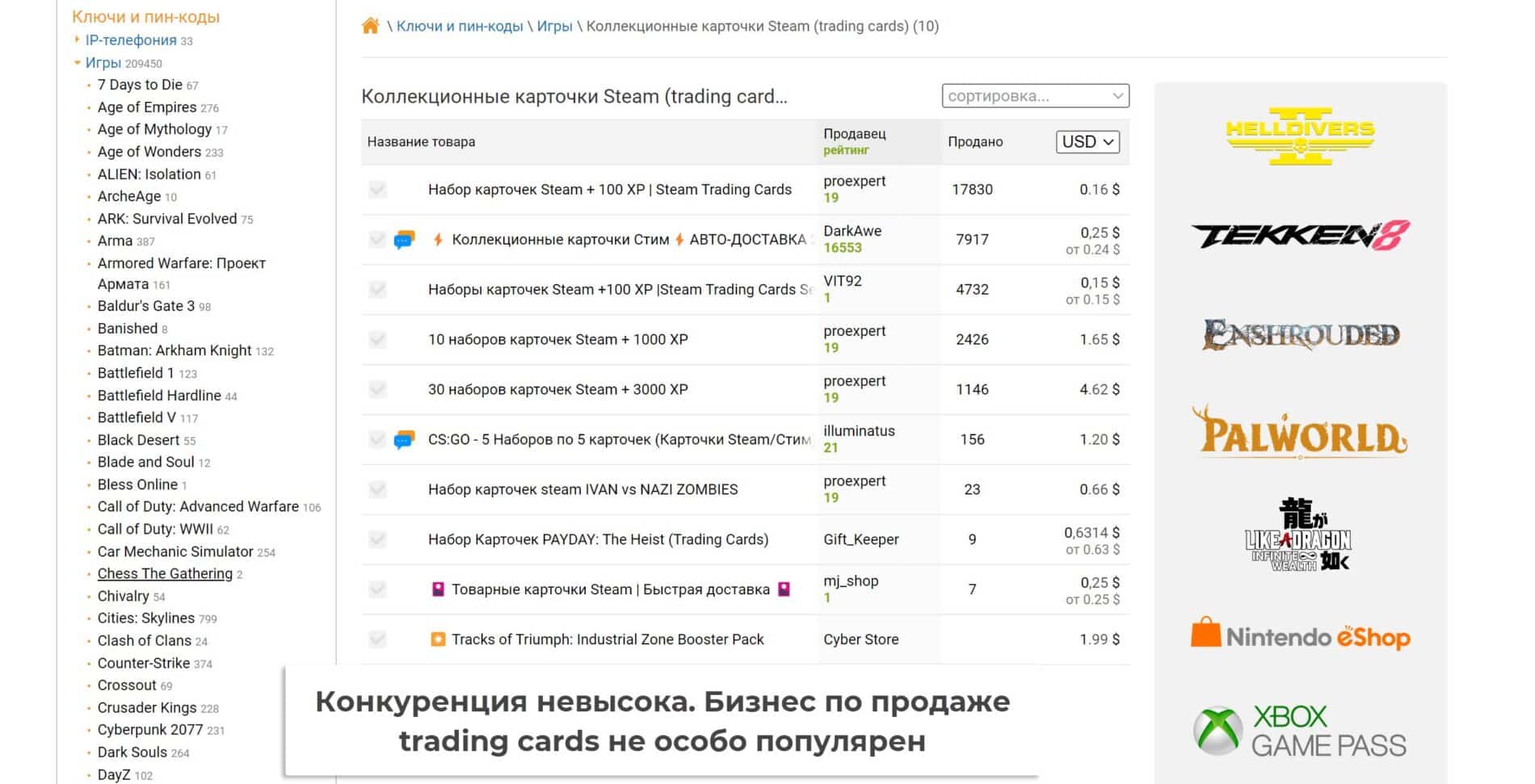1535x784 pixels.
Task: Toggle checkmark for first proexpert card set listing
Action: tap(377, 190)
